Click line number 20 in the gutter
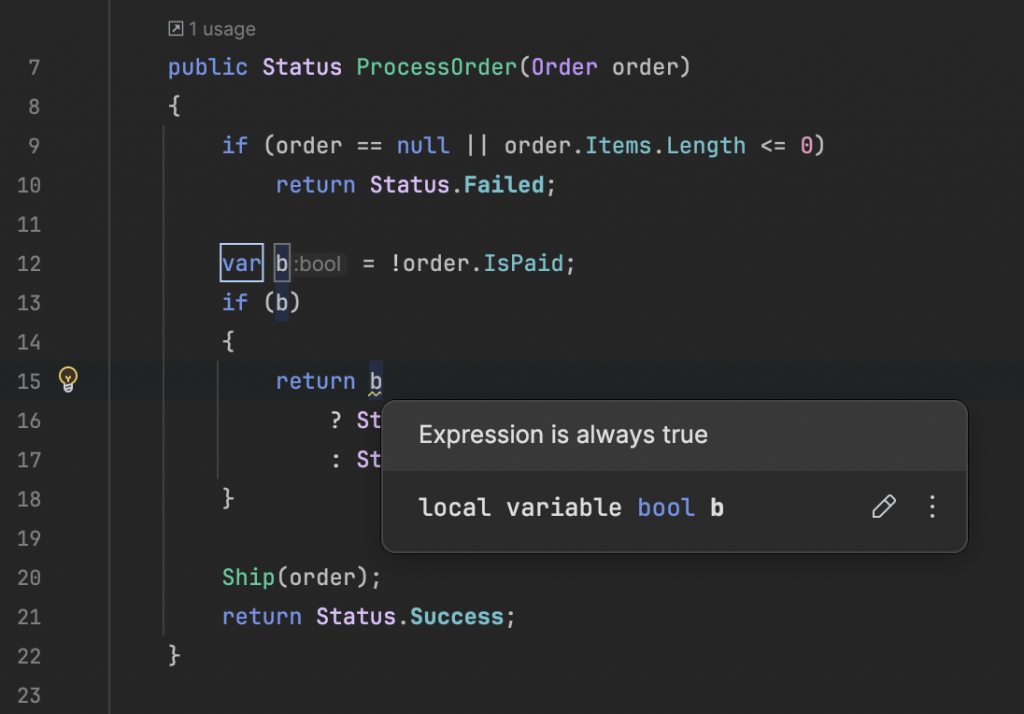The height and width of the screenshot is (714, 1024). coord(29,578)
